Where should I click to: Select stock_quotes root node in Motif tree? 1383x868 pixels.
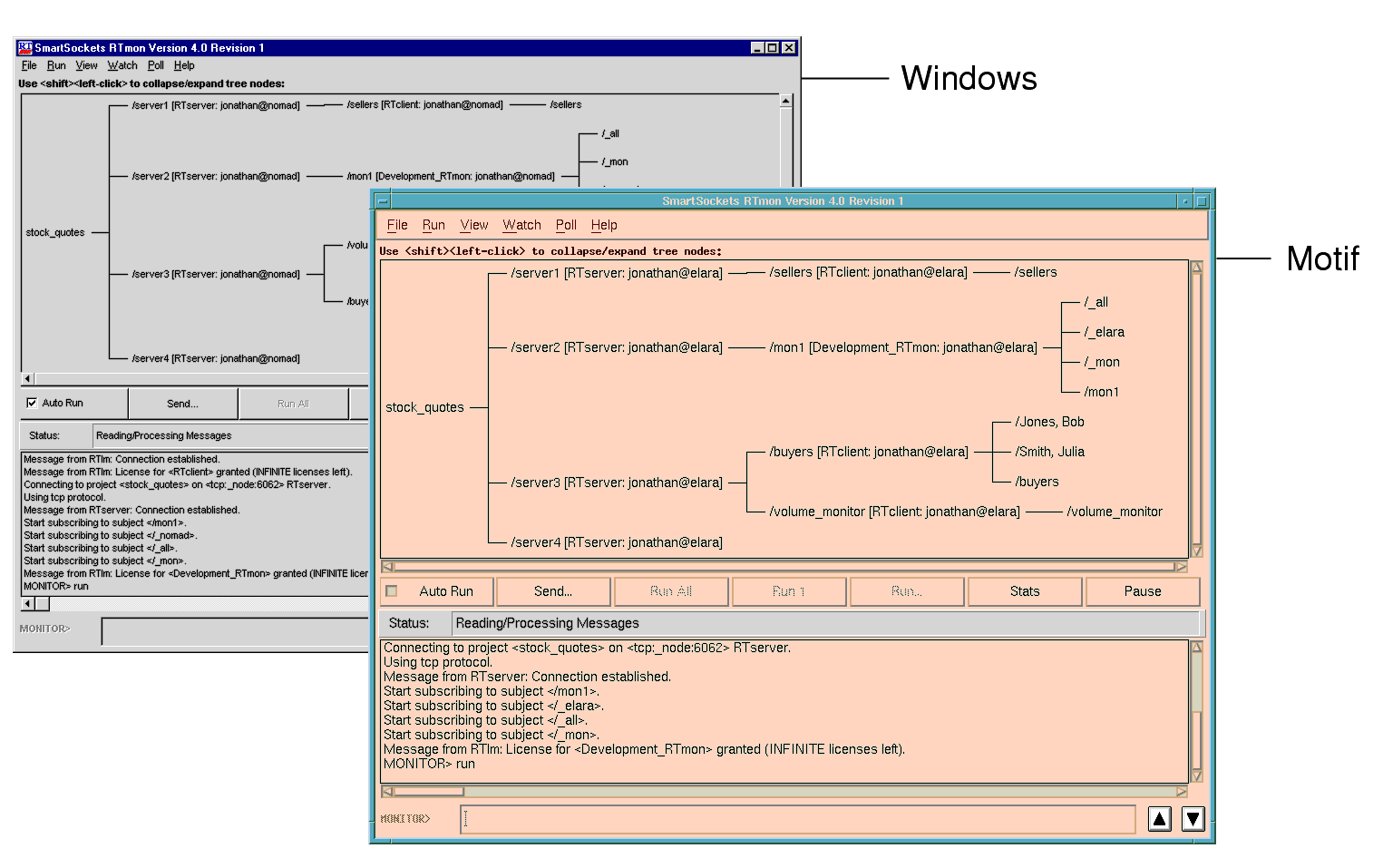click(424, 407)
